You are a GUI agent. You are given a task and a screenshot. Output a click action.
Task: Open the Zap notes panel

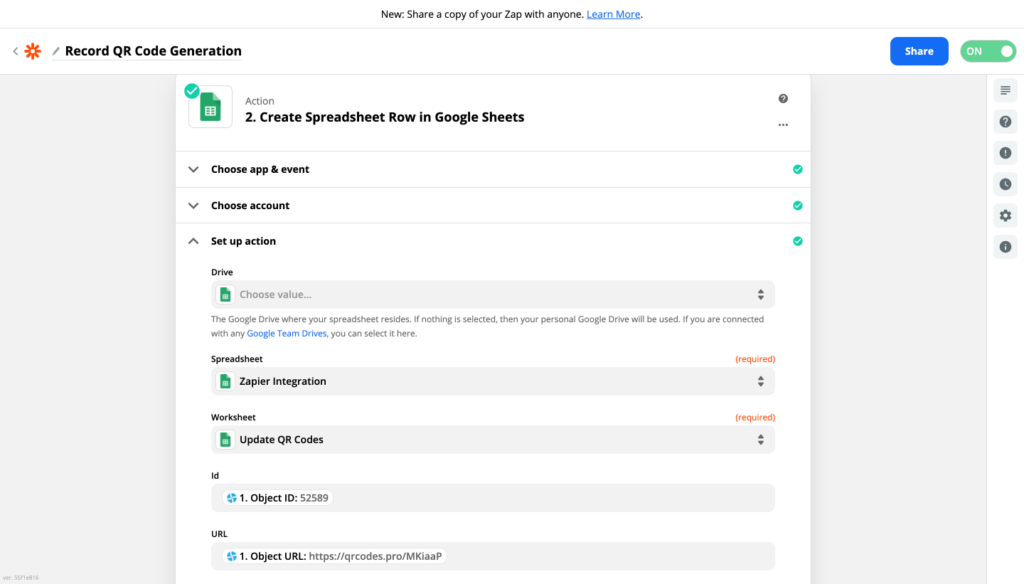click(x=1004, y=90)
